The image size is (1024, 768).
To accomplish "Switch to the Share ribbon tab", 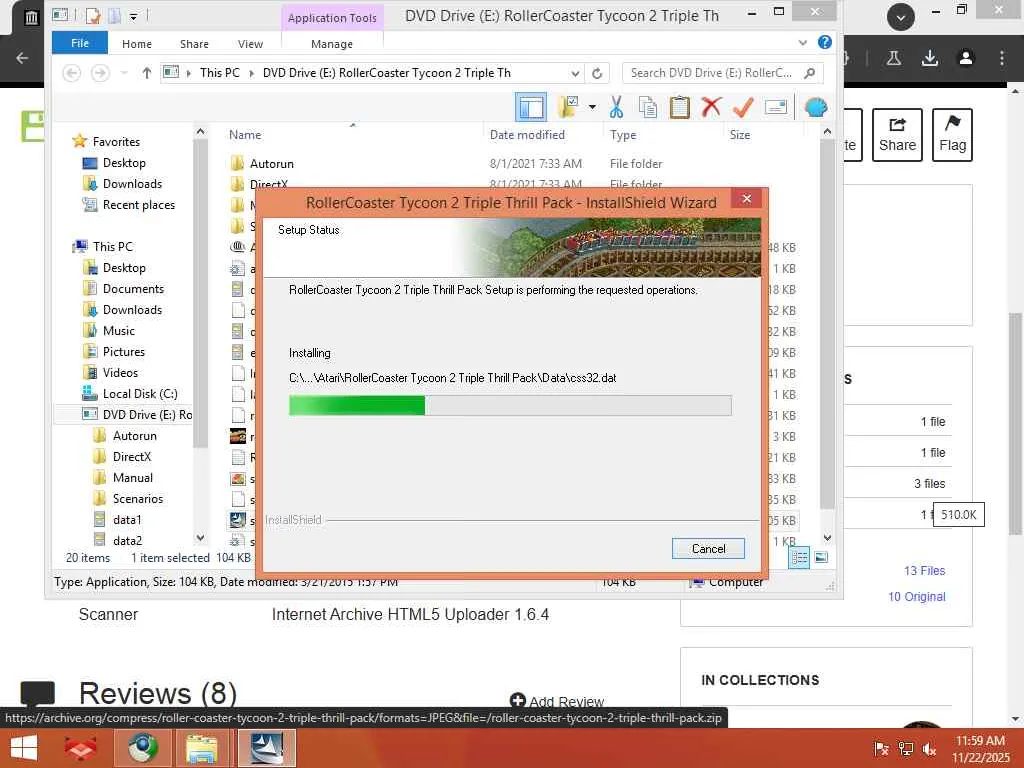I will click(x=194, y=44).
